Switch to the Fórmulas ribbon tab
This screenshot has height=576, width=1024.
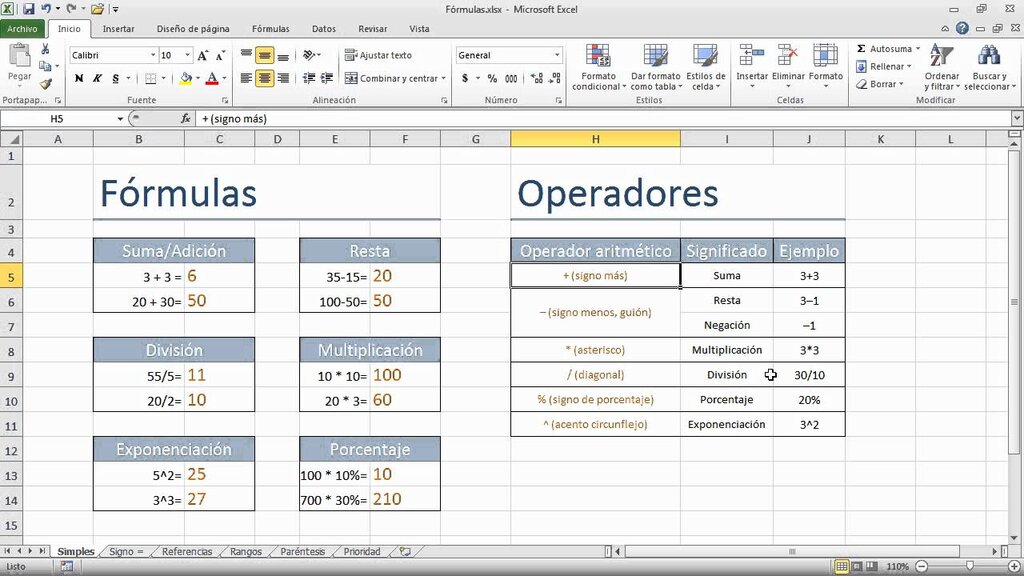pyautogui.click(x=270, y=29)
